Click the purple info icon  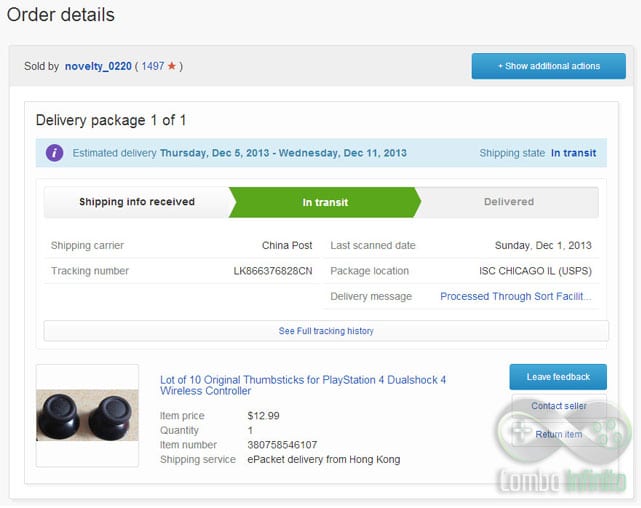pyautogui.click(x=54, y=153)
